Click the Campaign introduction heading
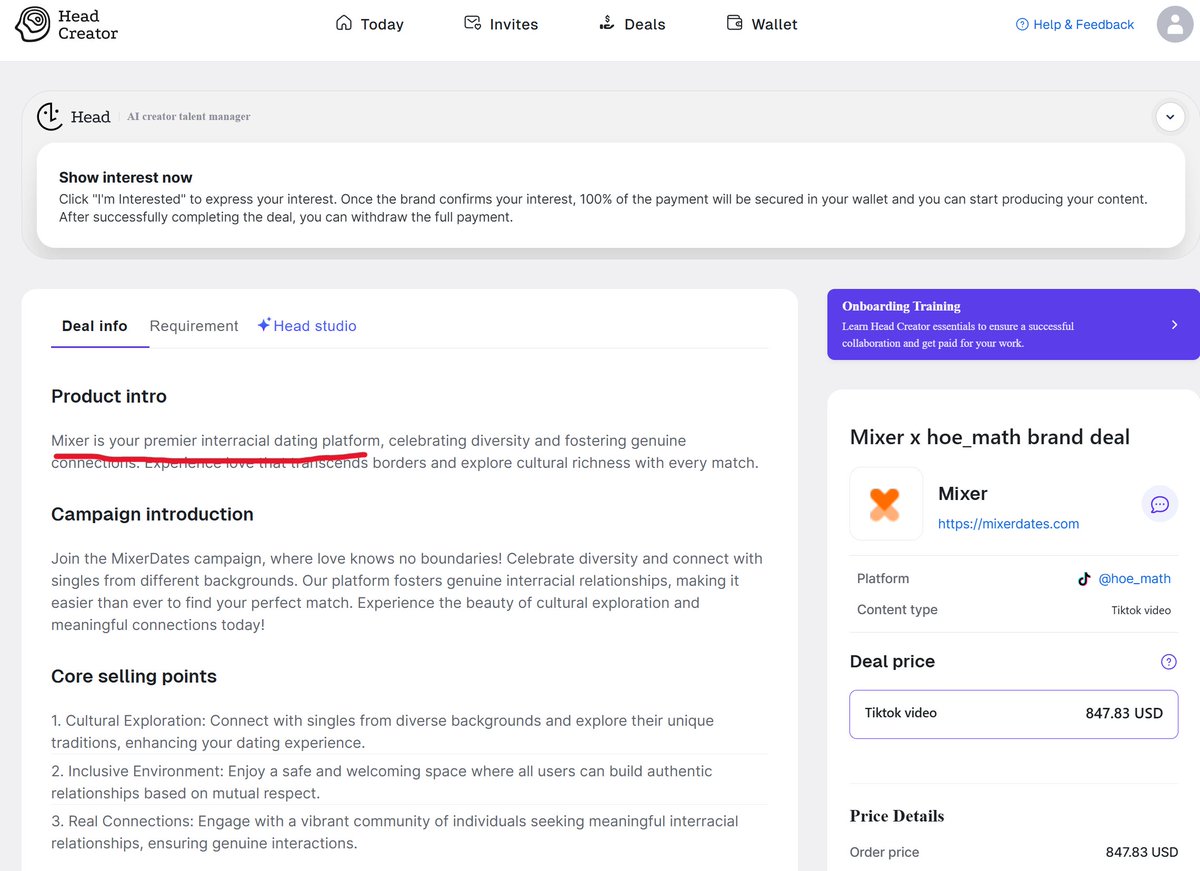Image resolution: width=1200 pixels, height=871 pixels. click(x=152, y=515)
